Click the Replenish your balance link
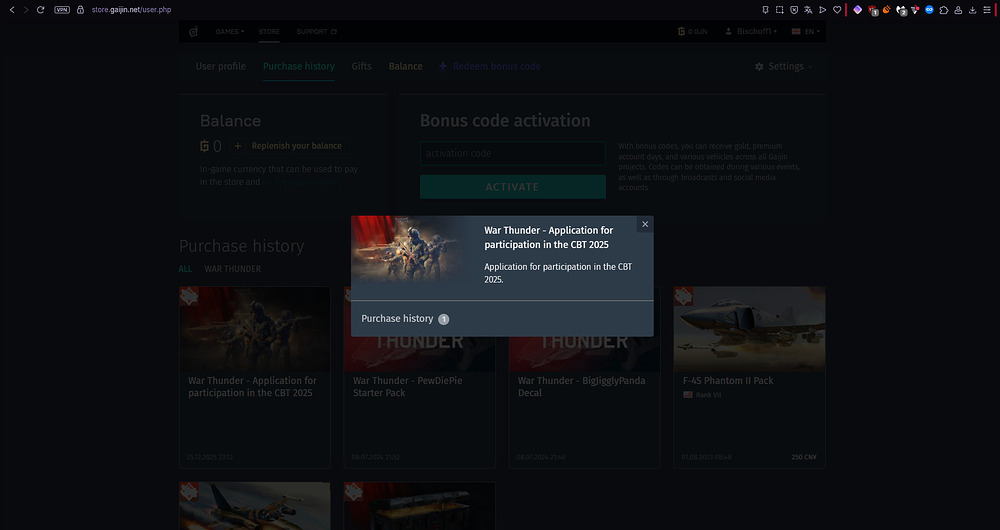Screen dimensions: 1000x530 [296, 146]
